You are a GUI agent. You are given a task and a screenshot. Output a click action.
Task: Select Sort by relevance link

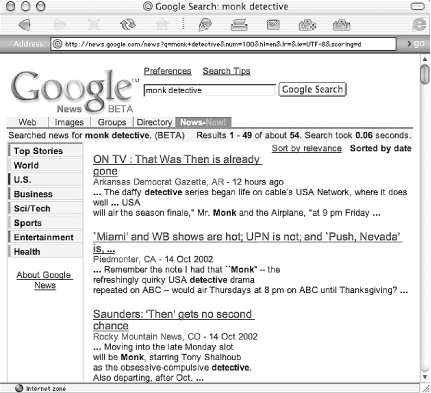point(307,148)
